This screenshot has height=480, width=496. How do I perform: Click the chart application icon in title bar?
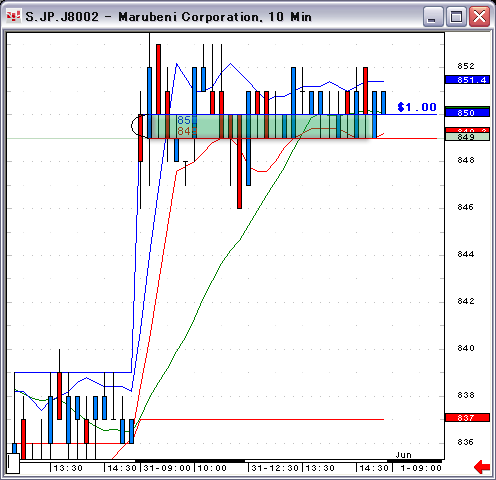[x=14, y=16]
